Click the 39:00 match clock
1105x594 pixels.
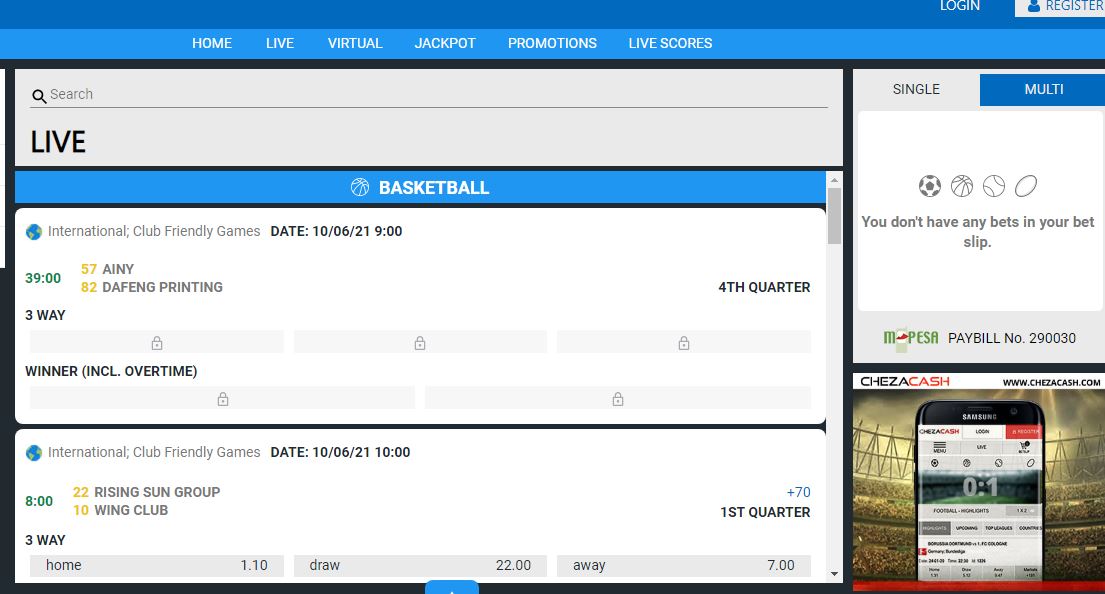coord(43,278)
